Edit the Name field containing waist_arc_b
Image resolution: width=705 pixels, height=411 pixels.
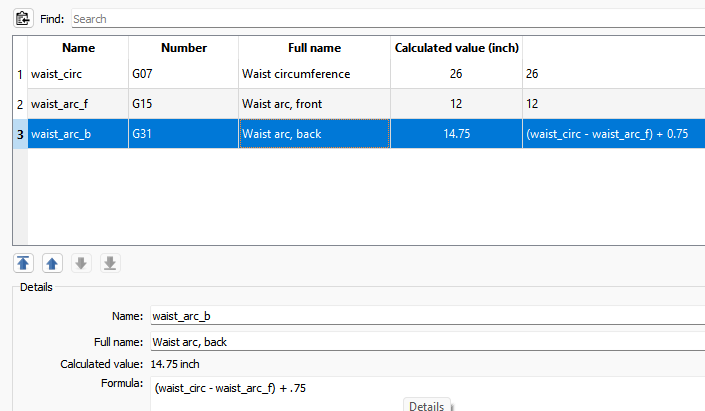coord(428,316)
